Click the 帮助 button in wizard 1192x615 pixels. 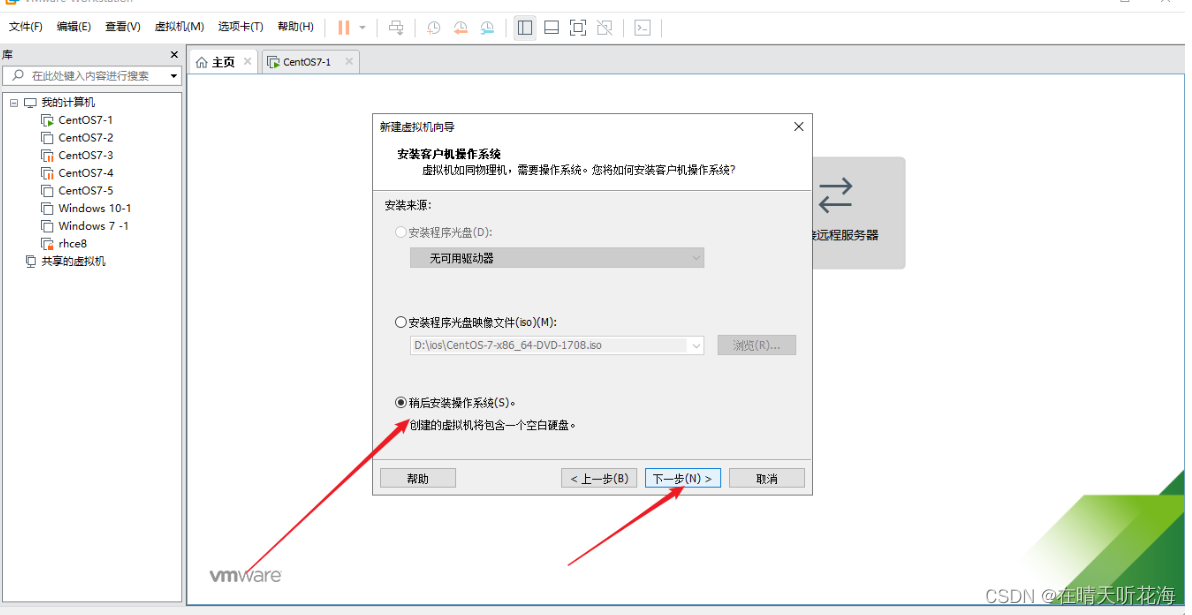pos(417,478)
